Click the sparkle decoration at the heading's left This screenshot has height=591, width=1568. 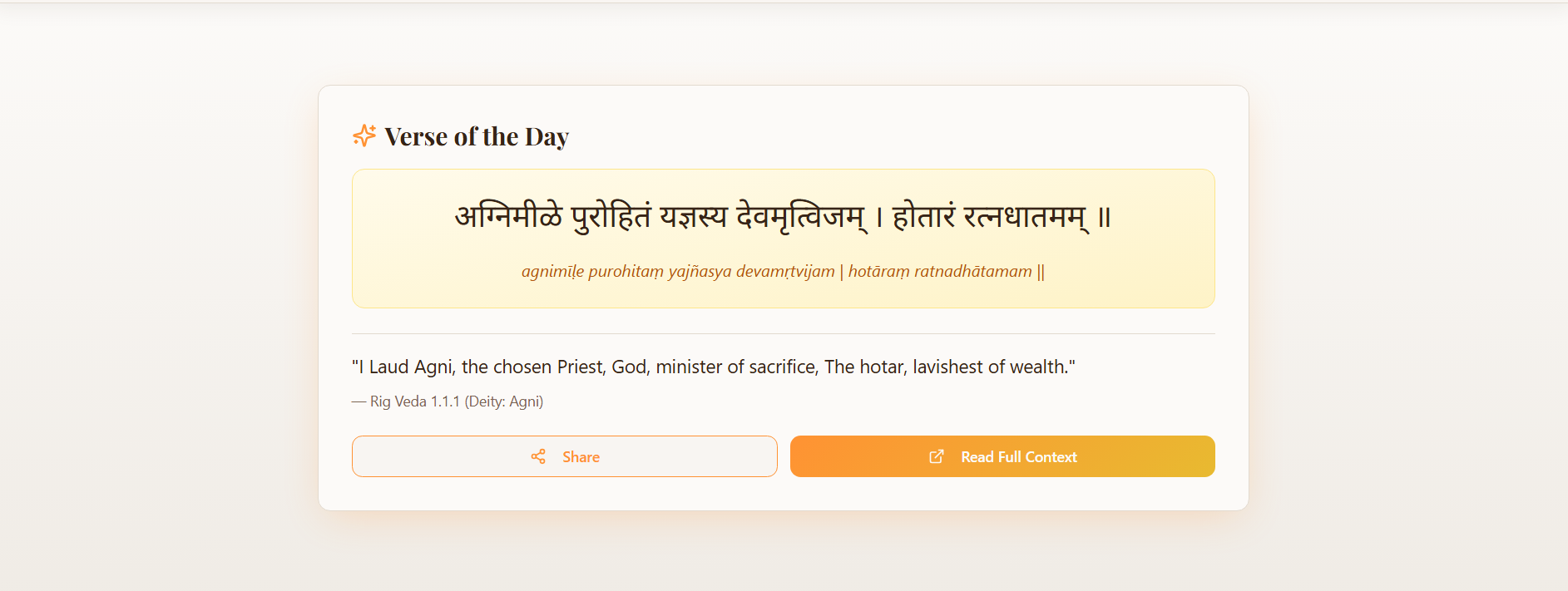pos(365,135)
